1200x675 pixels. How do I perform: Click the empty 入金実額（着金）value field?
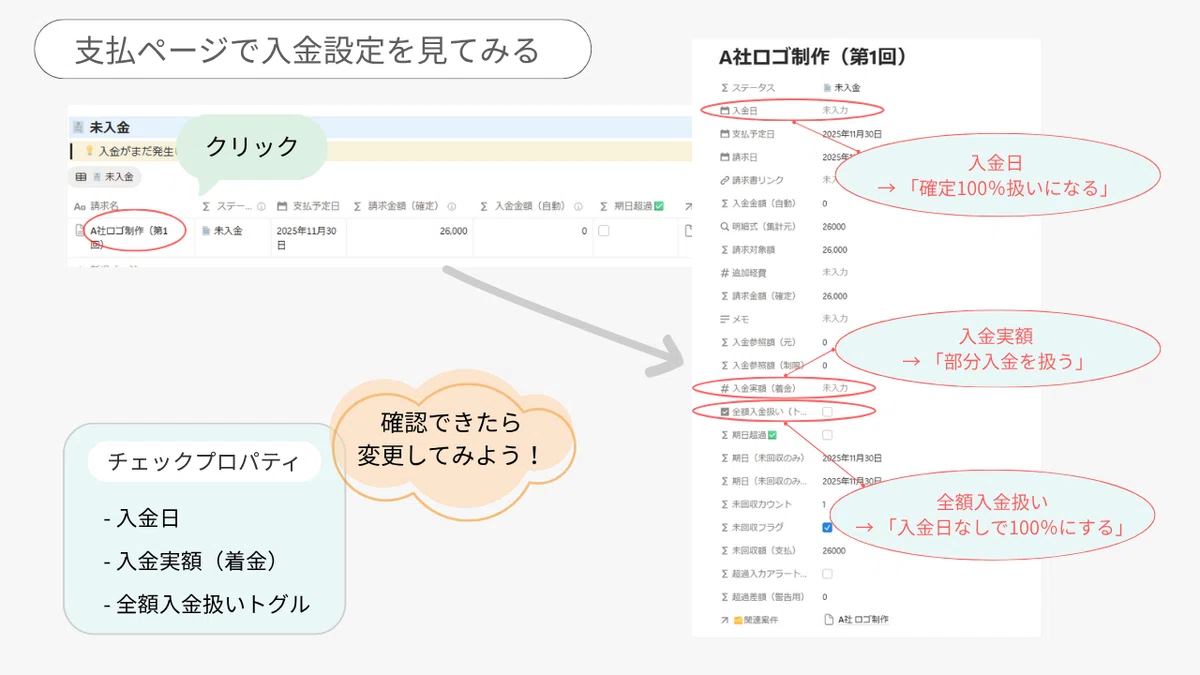(x=835, y=388)
